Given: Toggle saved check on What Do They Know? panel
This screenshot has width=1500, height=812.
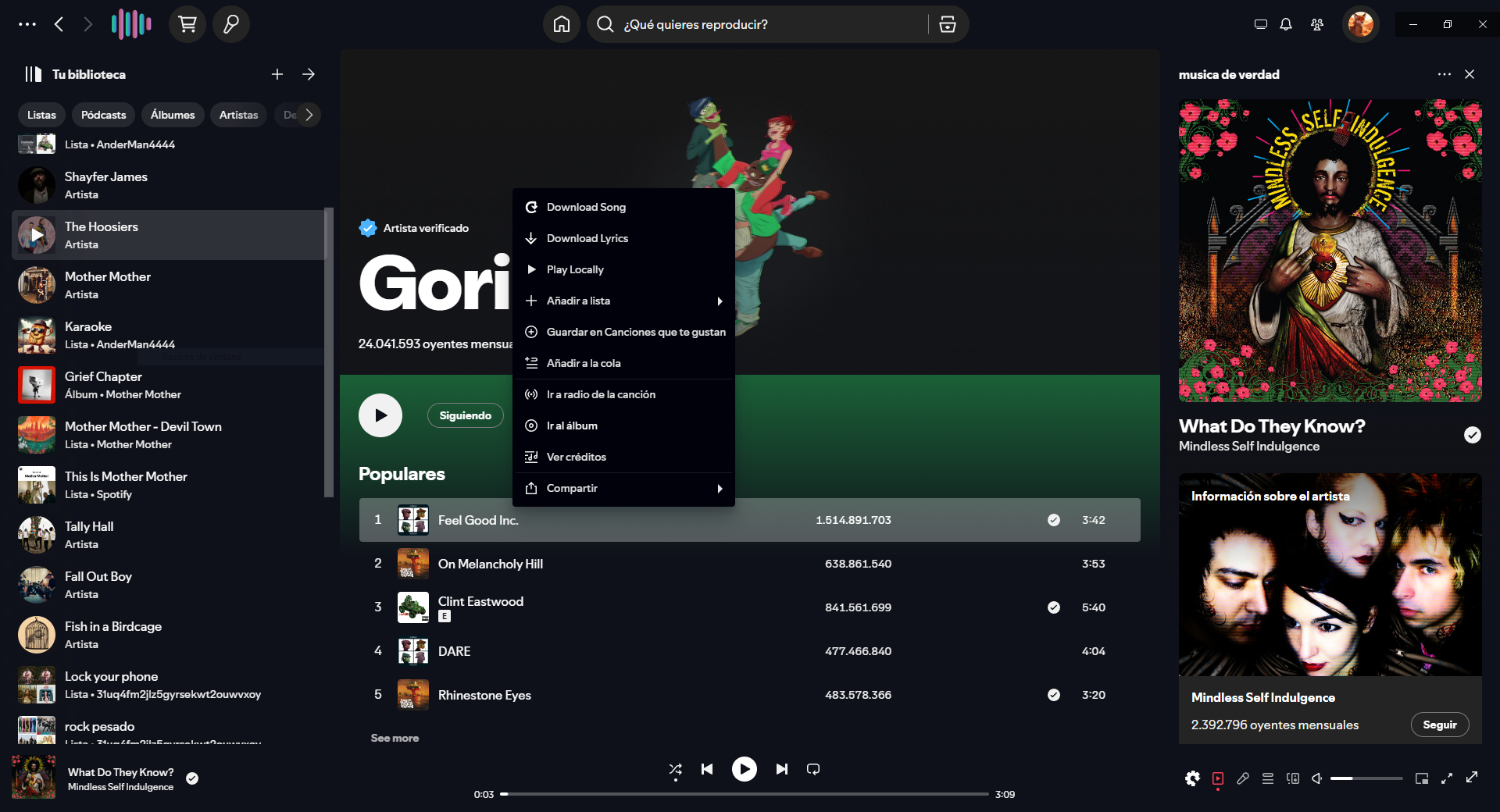Looking at the screenshot, I should (x=1473, y=435).
